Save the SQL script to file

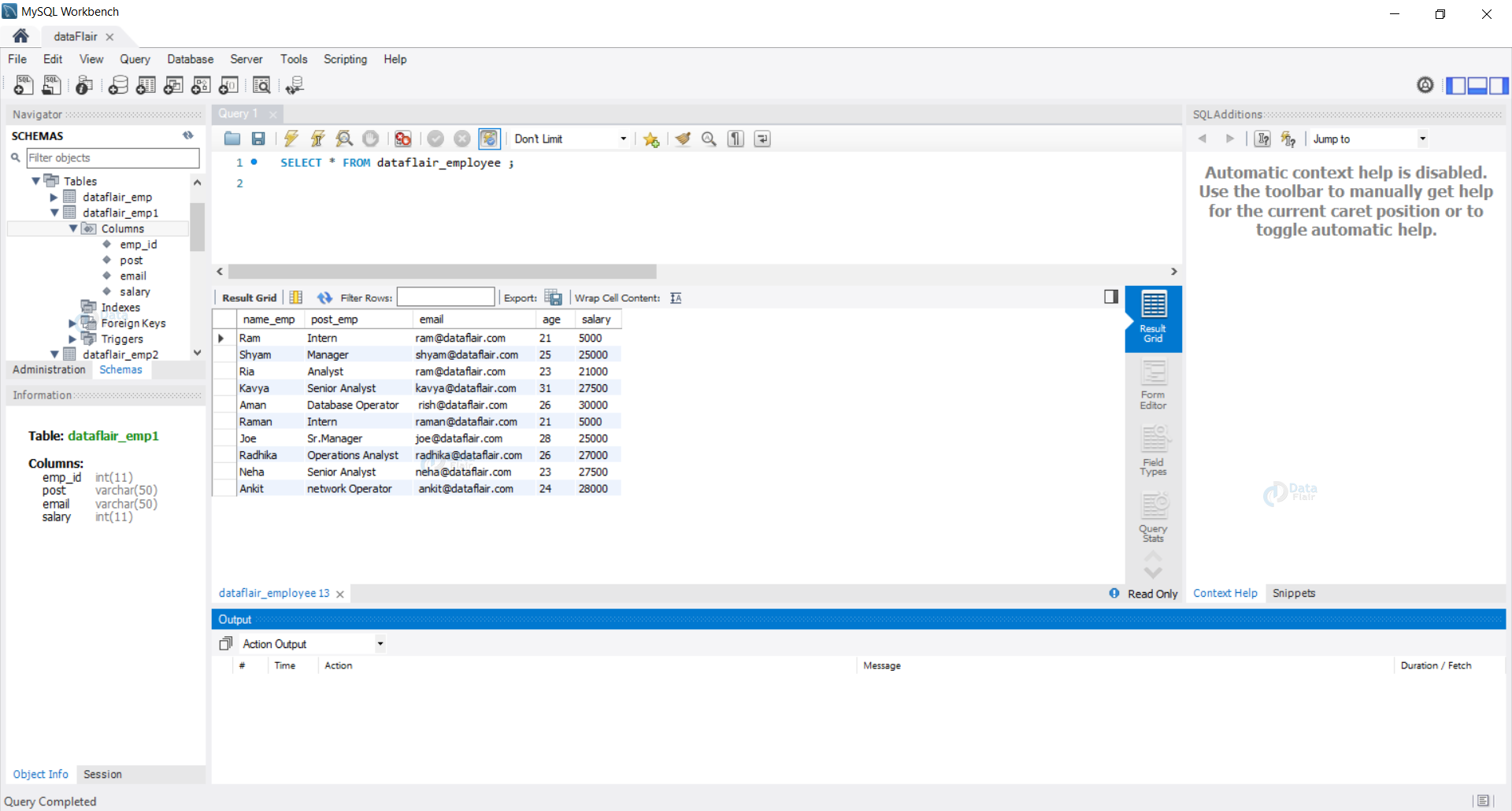258,139
